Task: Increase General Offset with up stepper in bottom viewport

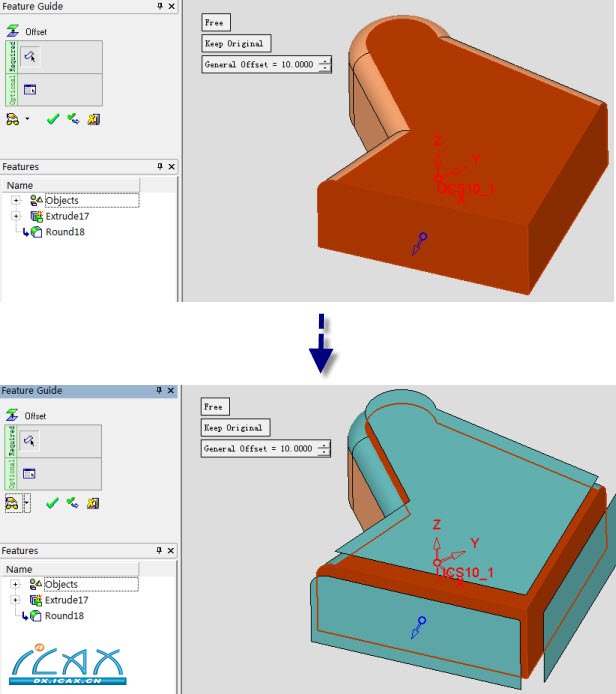Action: (x=324, y=445)
